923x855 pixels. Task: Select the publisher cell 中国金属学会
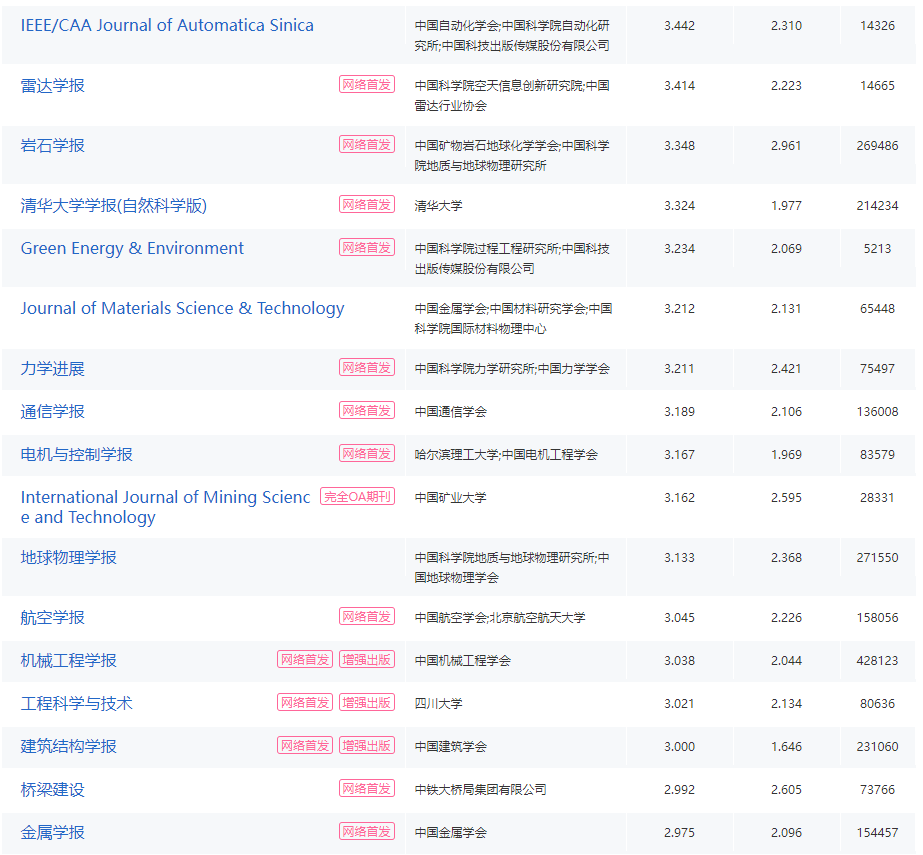451,833
